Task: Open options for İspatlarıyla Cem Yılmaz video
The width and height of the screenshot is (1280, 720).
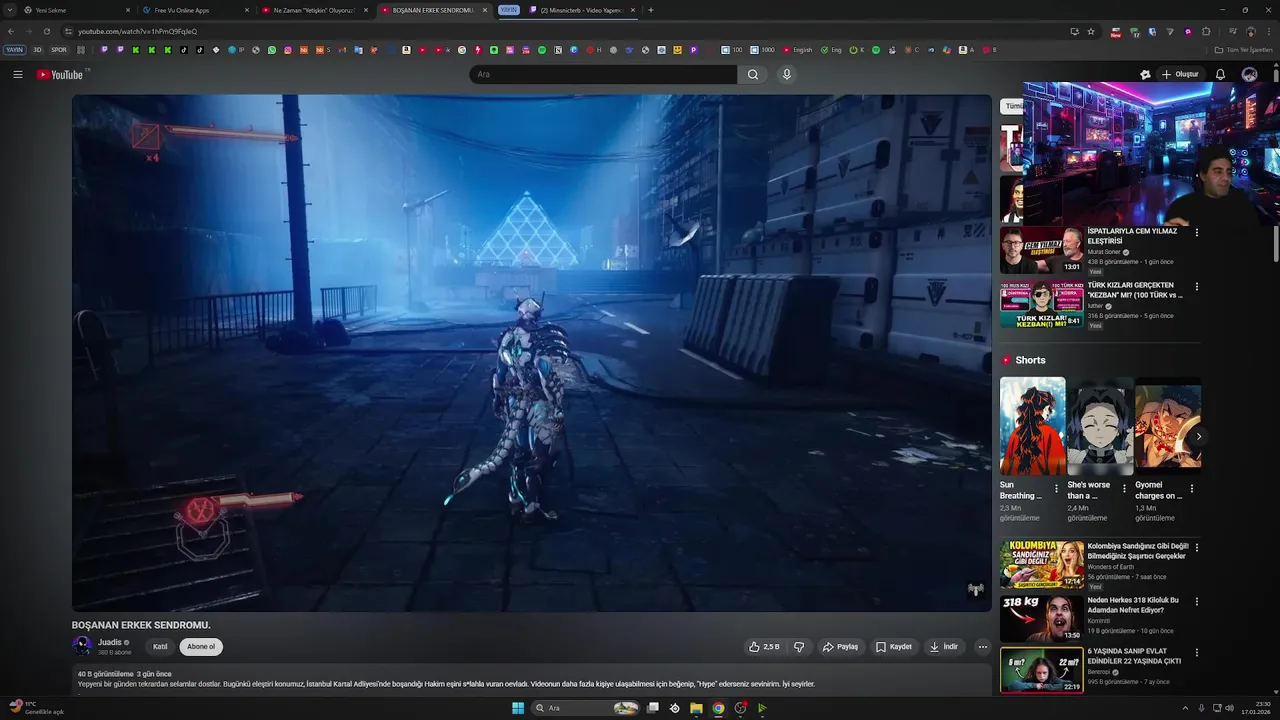Action: click(1197, 232)
